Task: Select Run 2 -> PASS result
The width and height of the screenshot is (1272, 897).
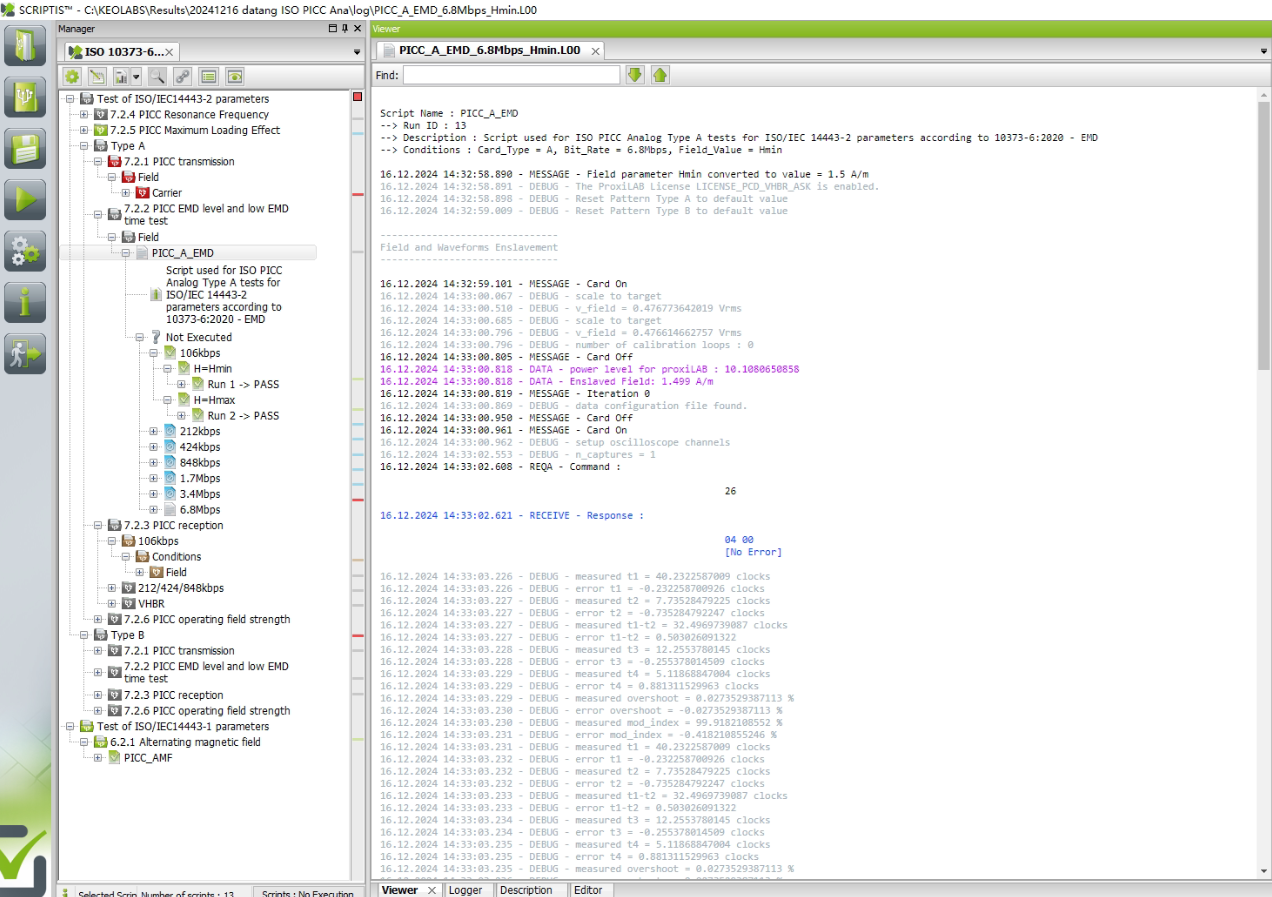Action: 243,415
